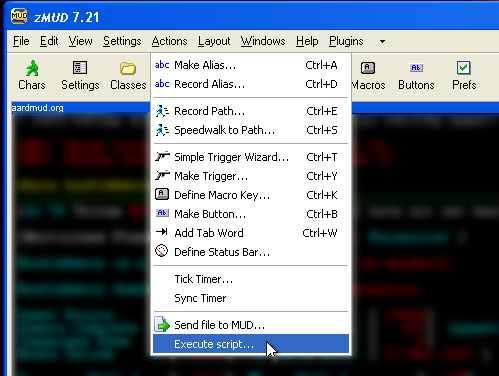499x376 pixels.
Task: Open the Classes folder toolbar button
Action: click(x=128, y=75)
